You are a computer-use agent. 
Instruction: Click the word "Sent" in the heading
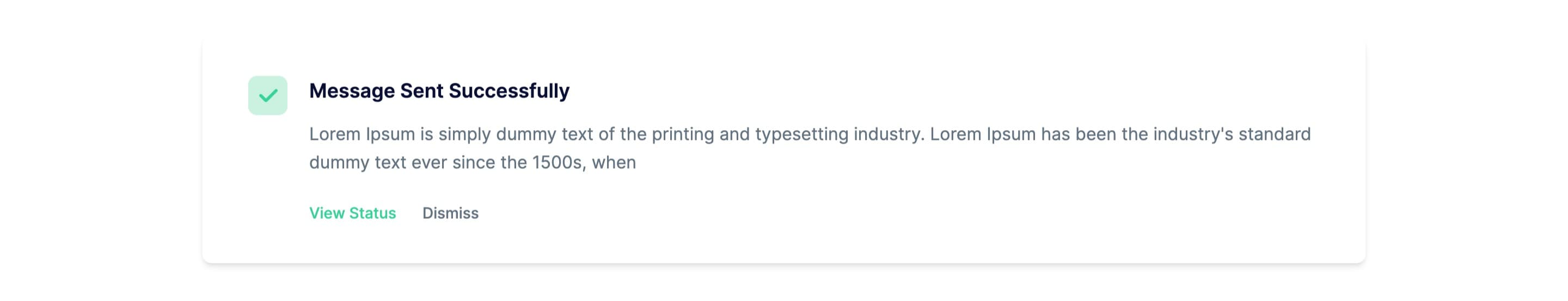pos(421,90)
